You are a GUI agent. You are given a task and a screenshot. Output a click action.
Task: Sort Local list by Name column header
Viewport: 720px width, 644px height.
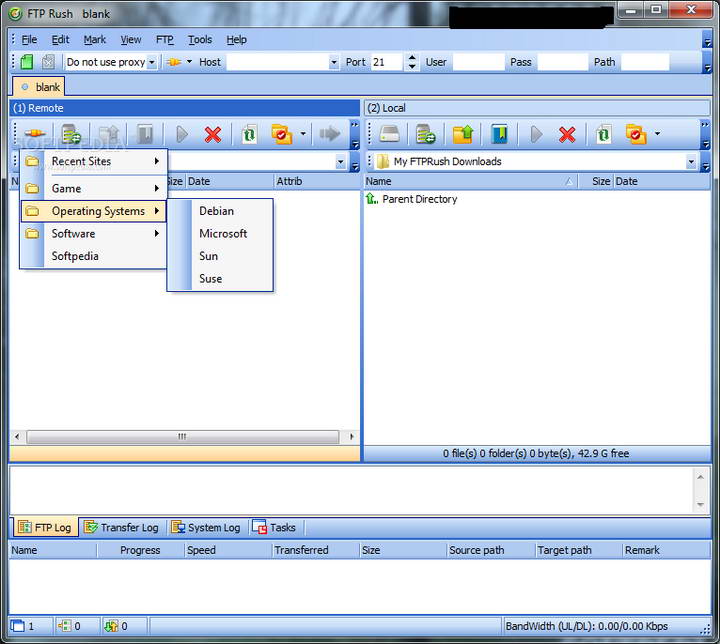(470, 181)
